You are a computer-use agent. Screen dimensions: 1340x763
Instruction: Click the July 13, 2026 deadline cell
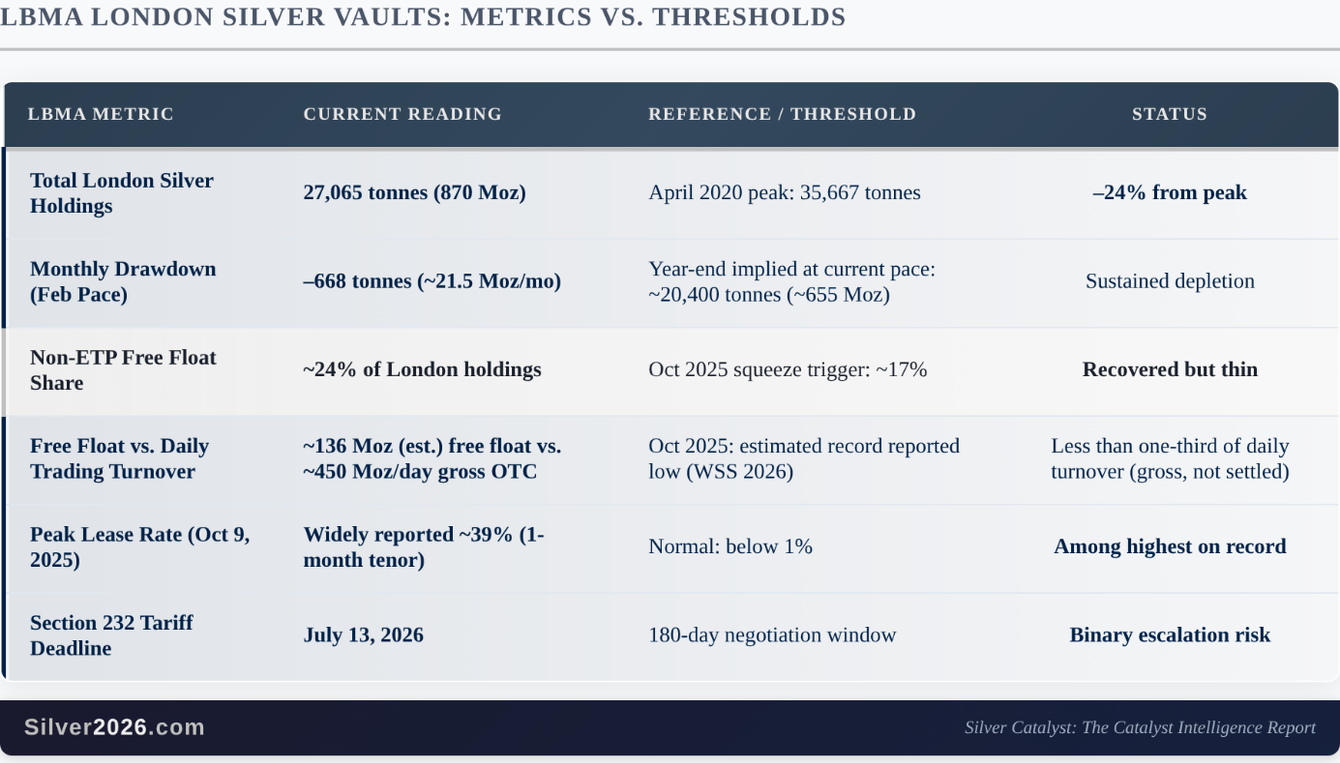click(363, 636)
